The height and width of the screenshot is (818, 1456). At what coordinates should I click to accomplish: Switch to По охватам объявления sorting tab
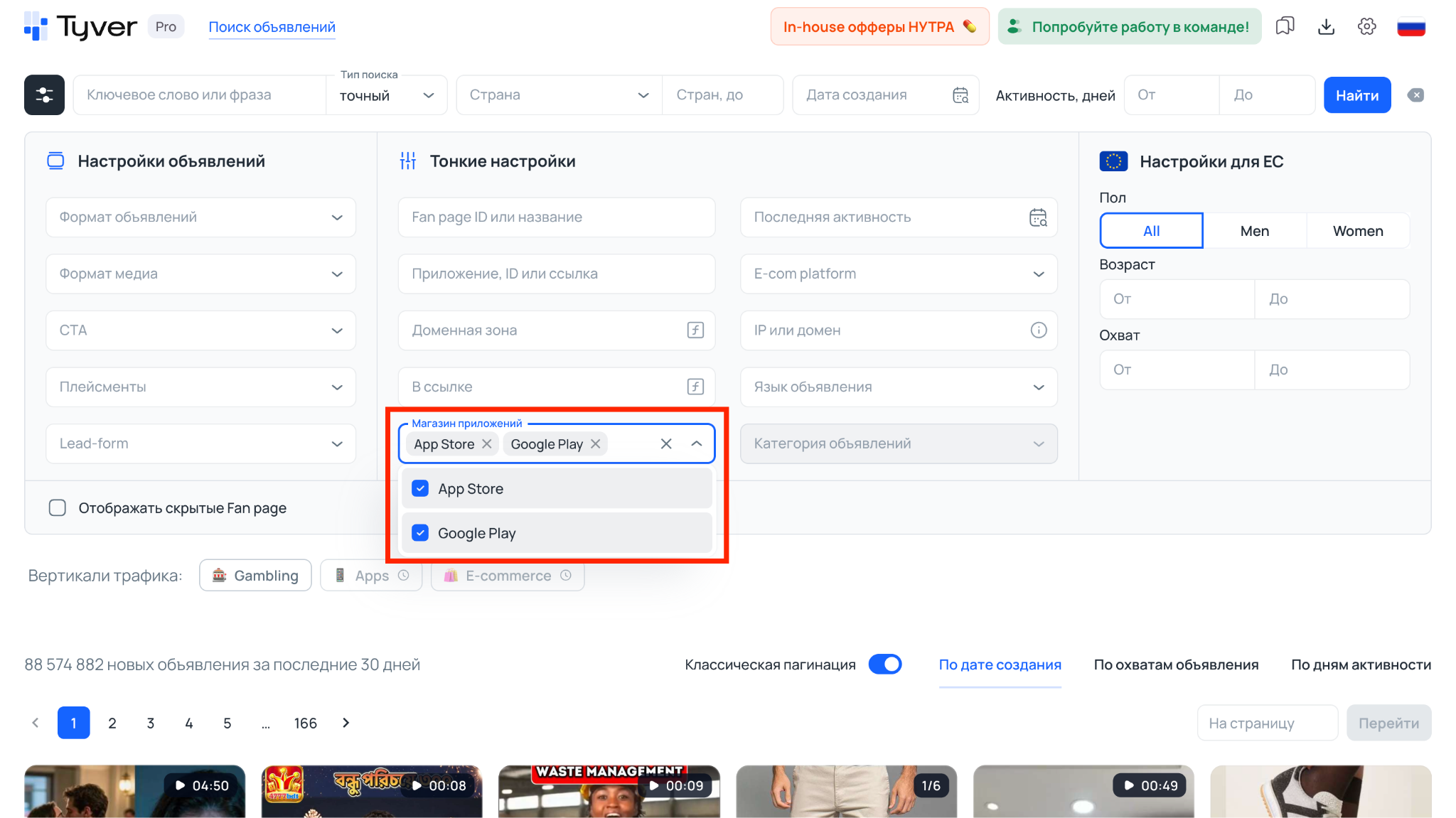[x=1176, y=664]
